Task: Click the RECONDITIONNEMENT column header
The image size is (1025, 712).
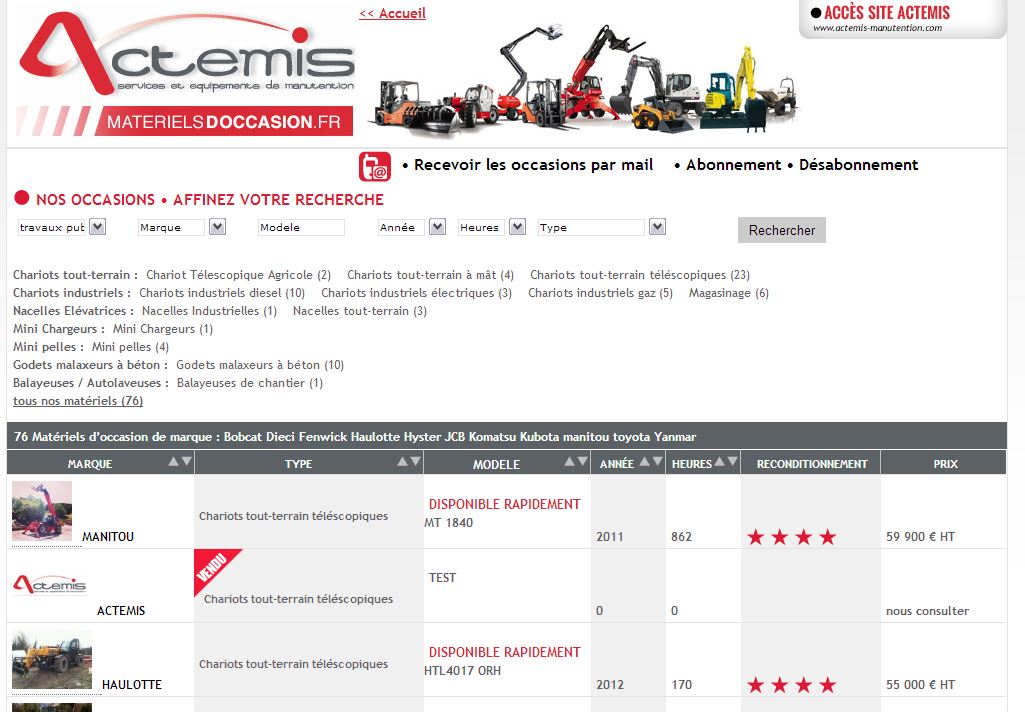Action: click(812, 464)
